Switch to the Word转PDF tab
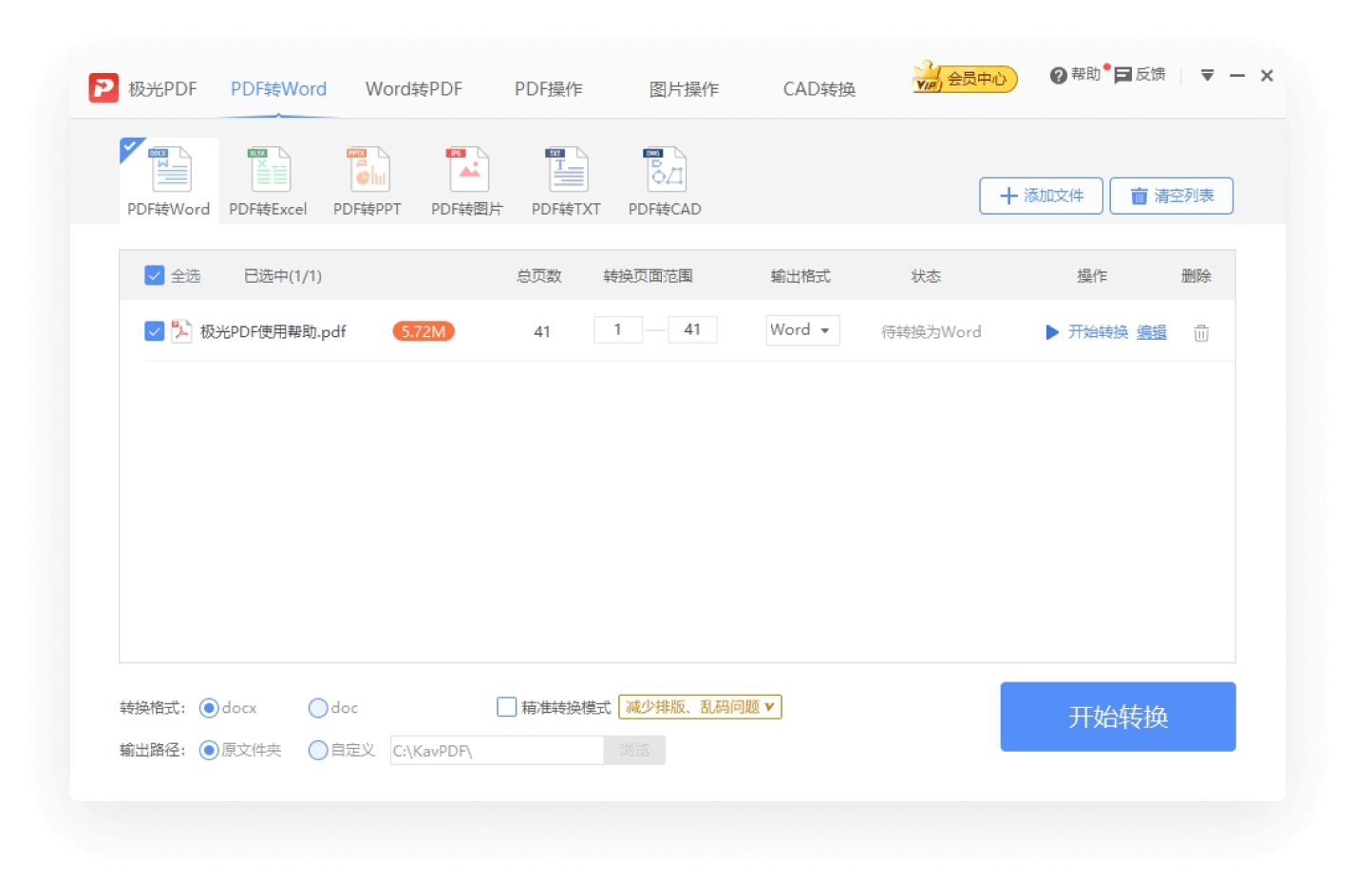Screen dimensions: 1356x896 coord(413,88)
